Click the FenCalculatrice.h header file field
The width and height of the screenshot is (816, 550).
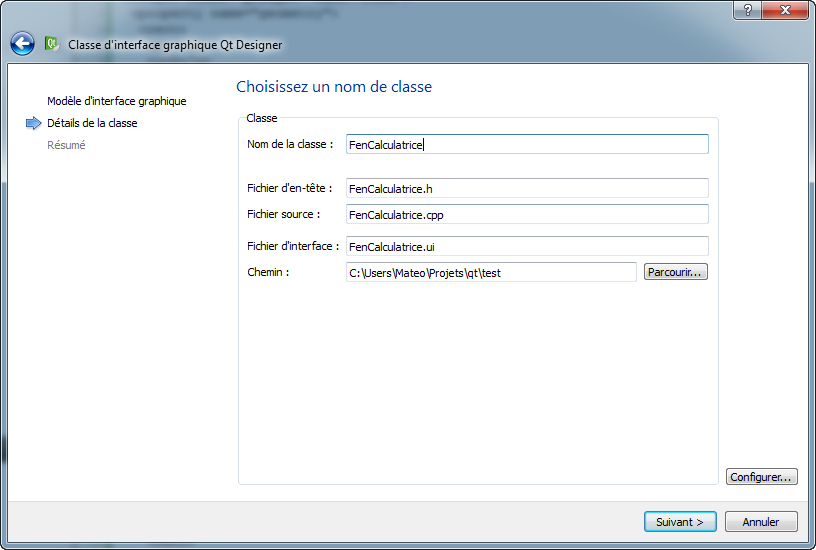click(526, 188)
